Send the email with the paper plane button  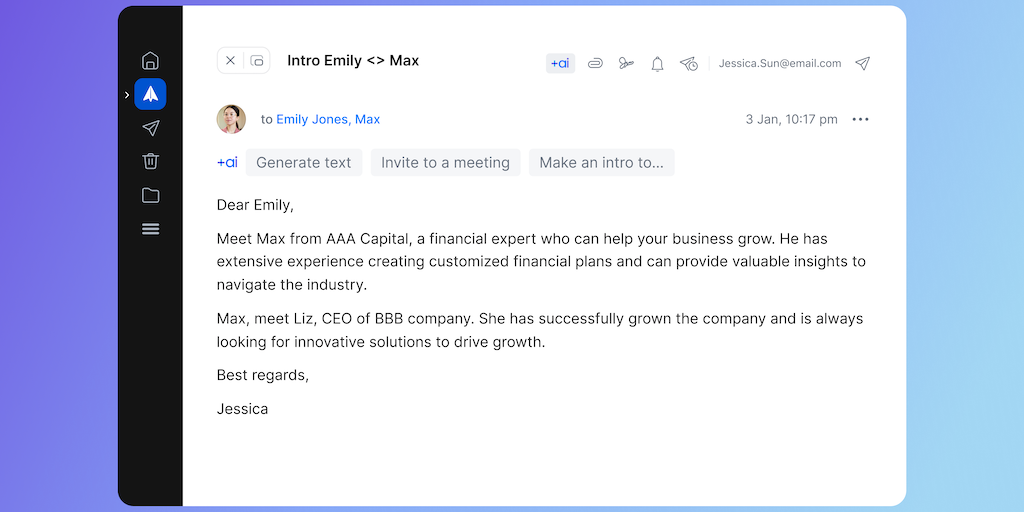click(862, 63)
